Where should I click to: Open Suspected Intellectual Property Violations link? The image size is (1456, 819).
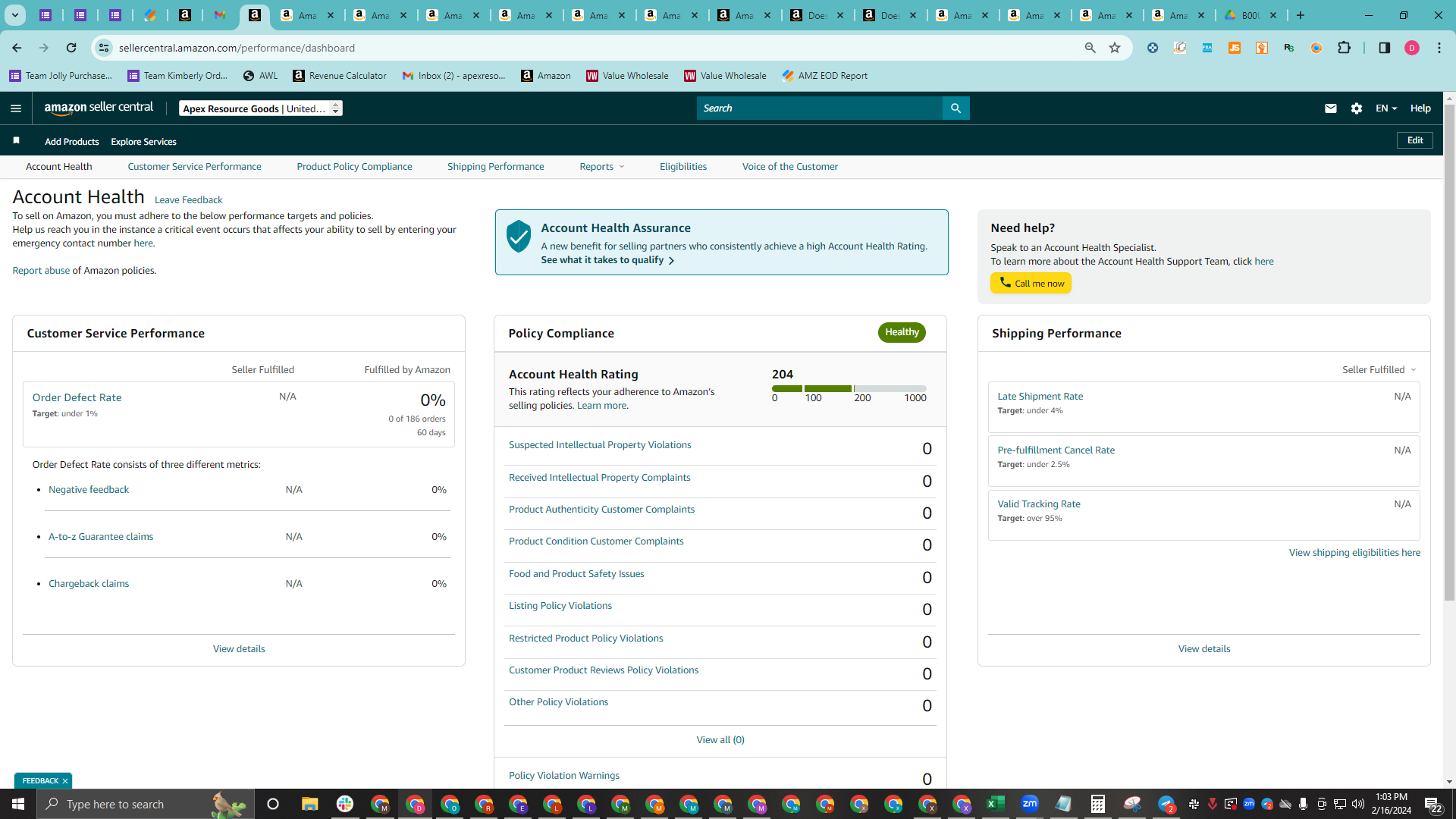(x=600, y=445)
